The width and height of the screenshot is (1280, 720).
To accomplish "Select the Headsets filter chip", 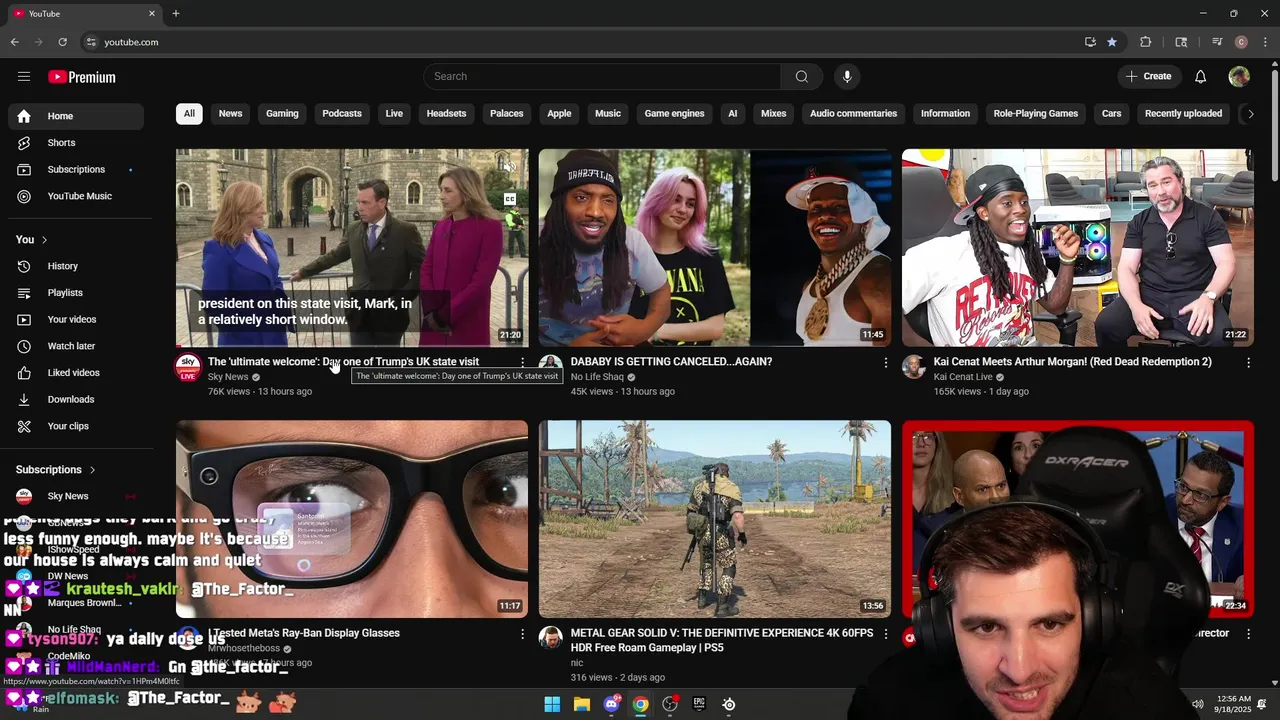I will pyautogui.click(x=446, y=114).
